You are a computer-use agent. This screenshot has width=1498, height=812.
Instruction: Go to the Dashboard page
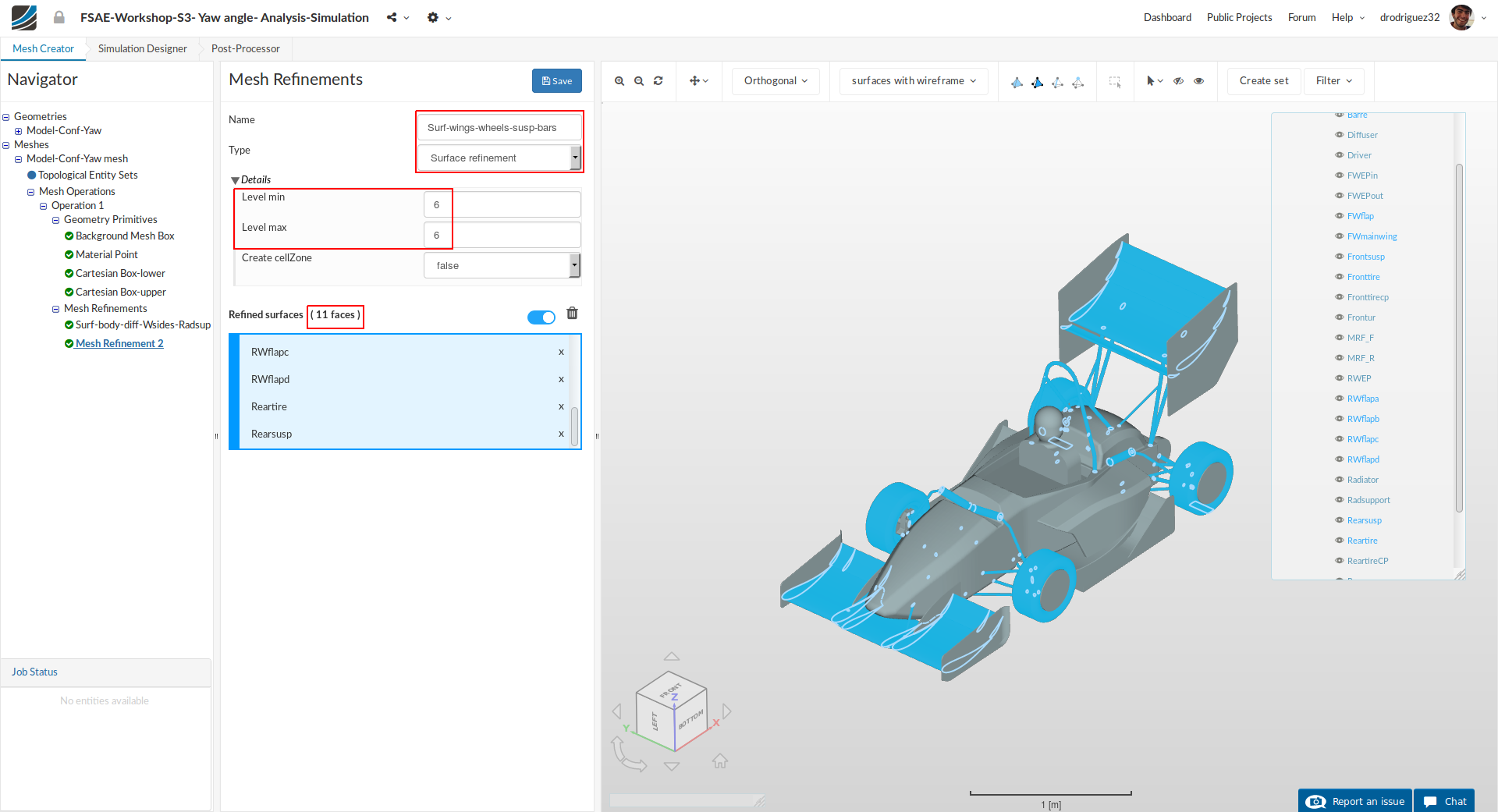(x=1167, y=17)
